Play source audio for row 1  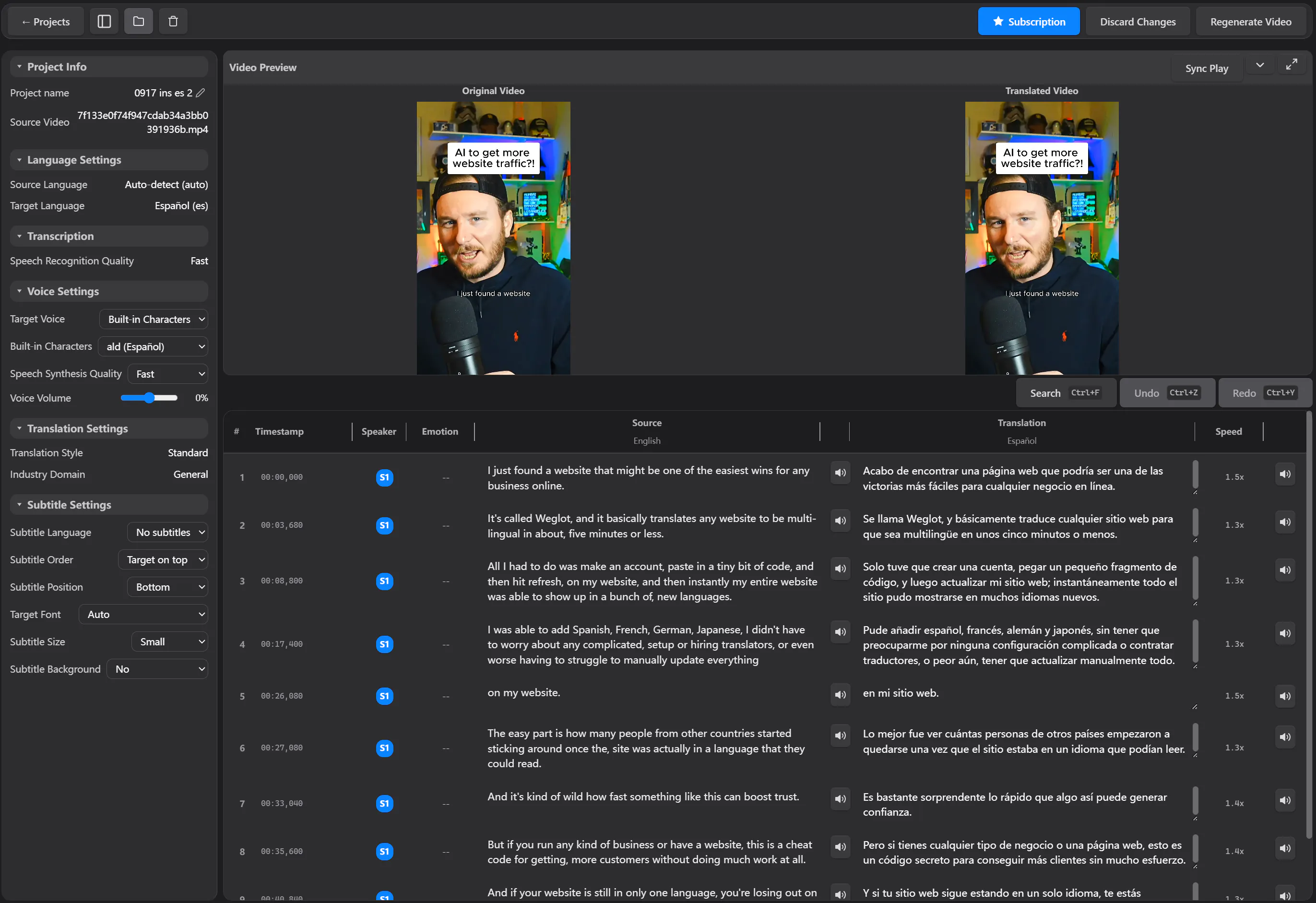(841, 473)
